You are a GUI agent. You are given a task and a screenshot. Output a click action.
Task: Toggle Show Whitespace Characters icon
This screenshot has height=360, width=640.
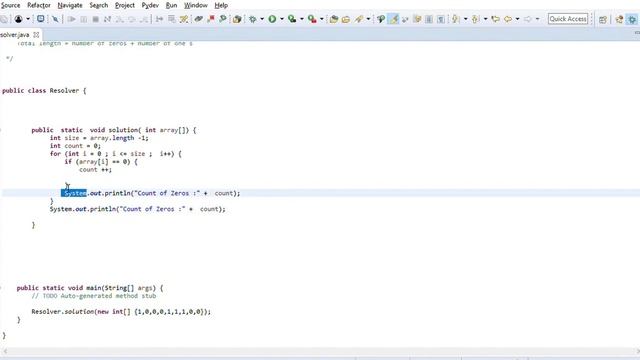tap(441, 19)
